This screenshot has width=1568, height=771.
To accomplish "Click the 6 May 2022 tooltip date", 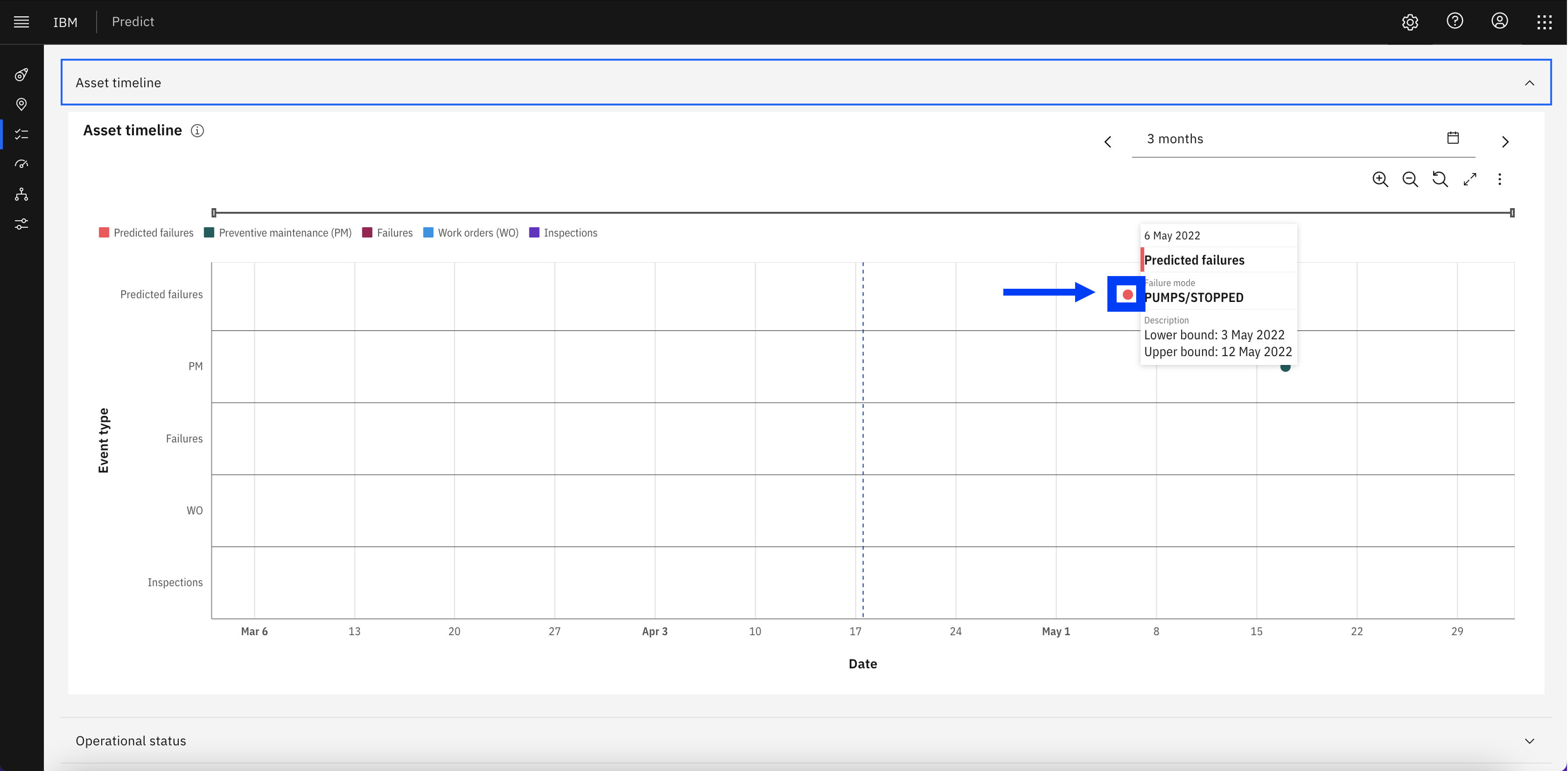I will pyautogui.click(x=1172, y=236).
